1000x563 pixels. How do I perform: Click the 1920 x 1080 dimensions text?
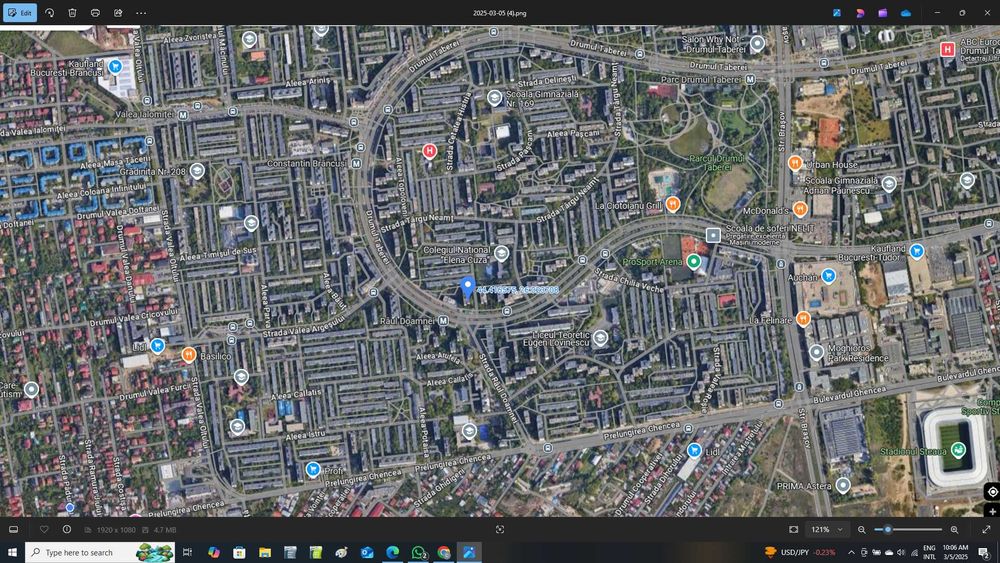pyautogui.click(x=117, y=530)
